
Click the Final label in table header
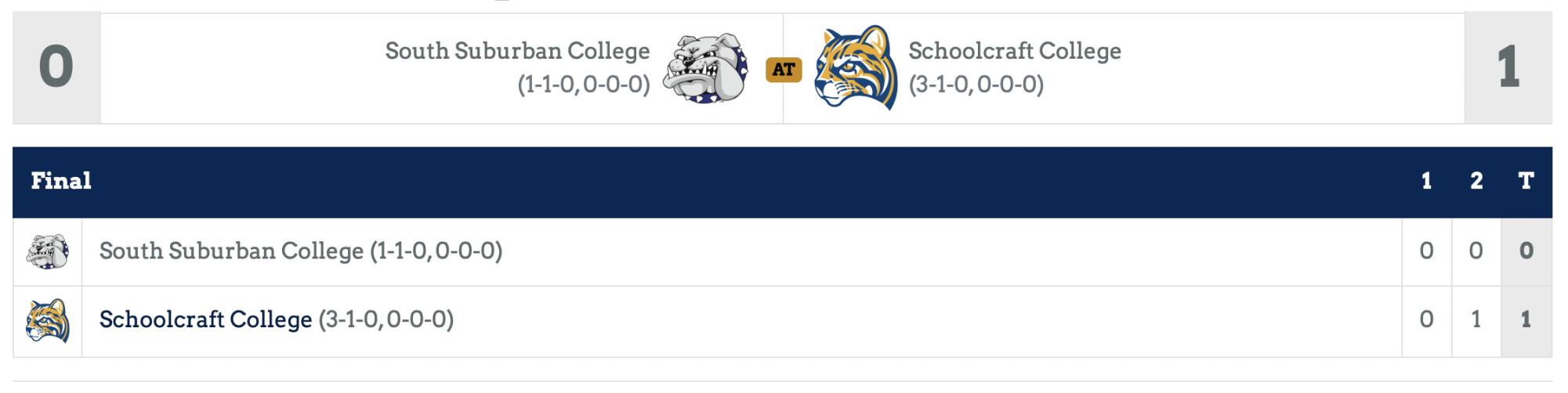click(61, 182)
